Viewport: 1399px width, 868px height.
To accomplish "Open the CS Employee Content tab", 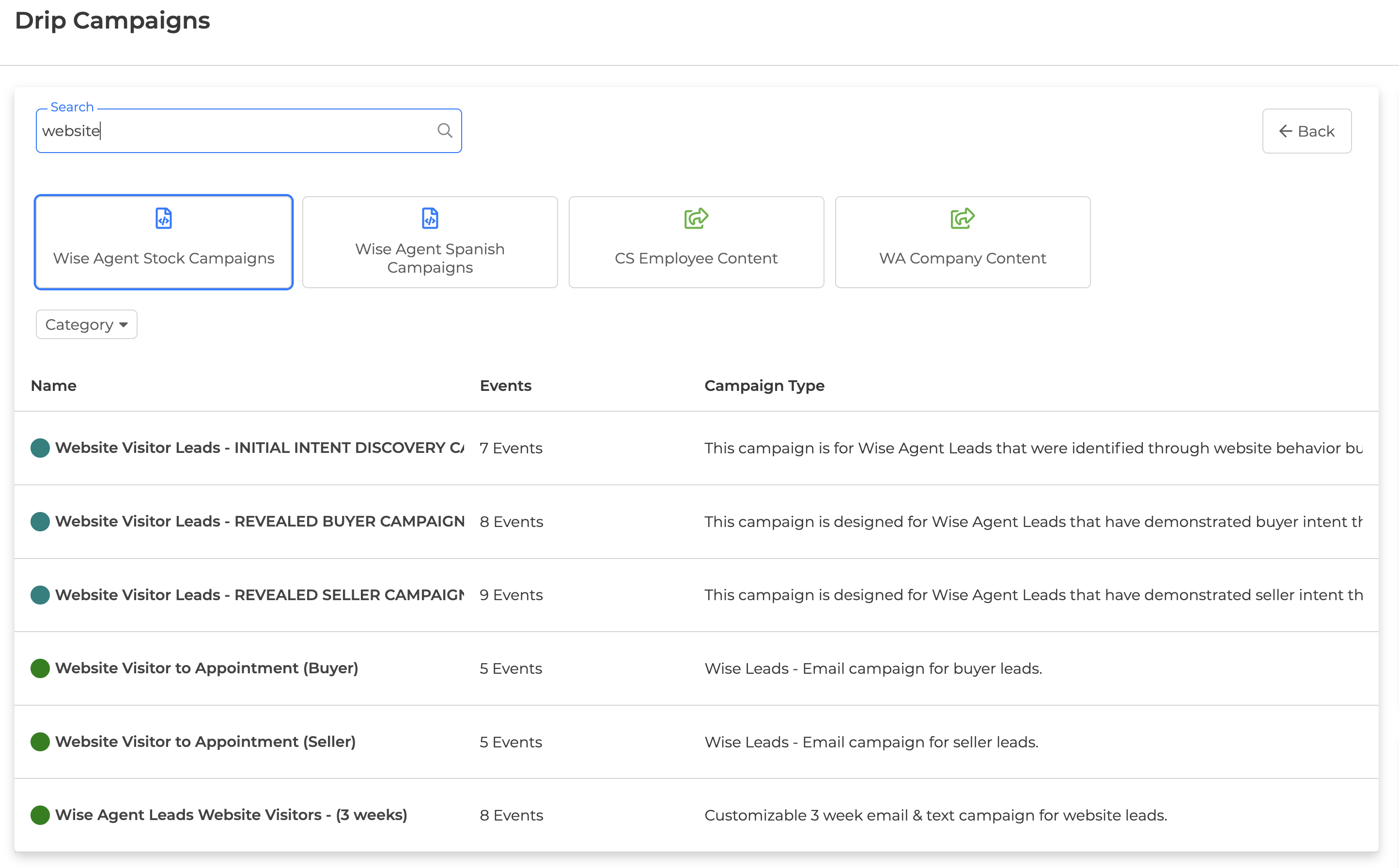I will click(x=696, y=242).
